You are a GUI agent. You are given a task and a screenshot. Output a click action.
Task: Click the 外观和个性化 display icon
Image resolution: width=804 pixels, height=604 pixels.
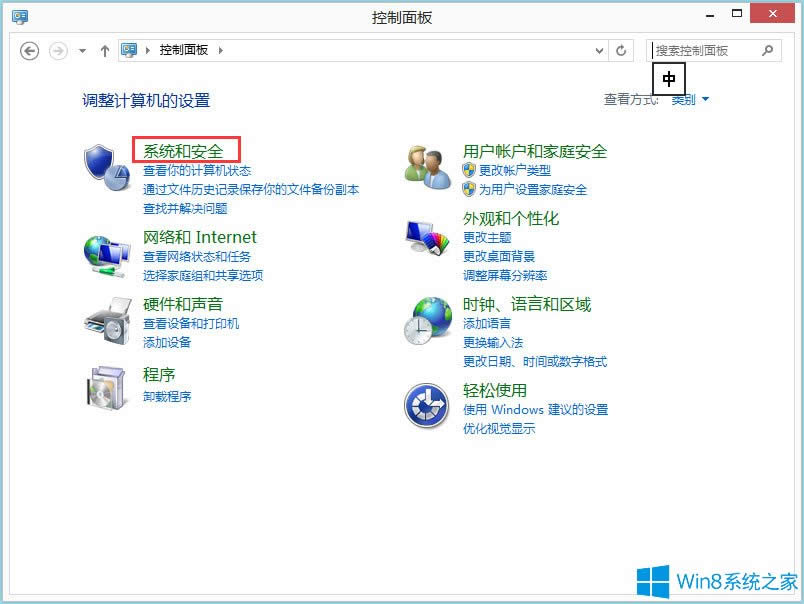426,235
